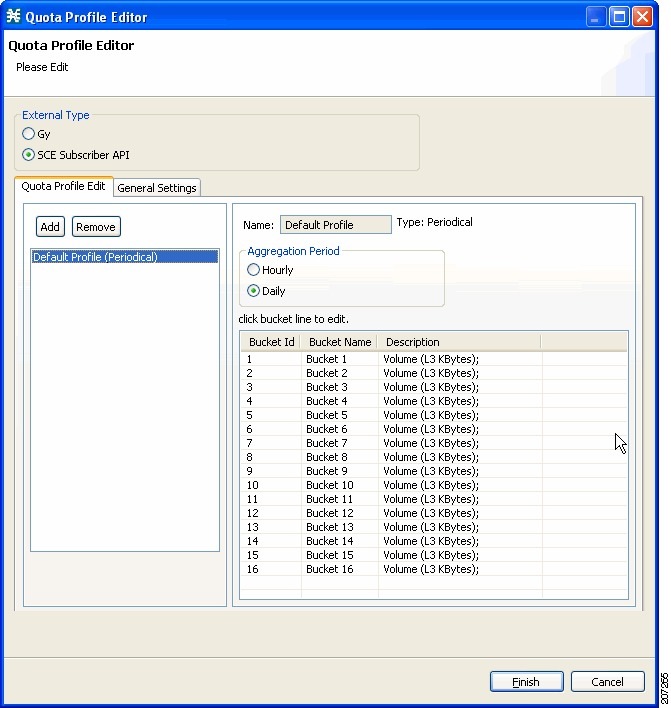
Task: Select the Bucket 16 name cell
Action: [340, 569]
